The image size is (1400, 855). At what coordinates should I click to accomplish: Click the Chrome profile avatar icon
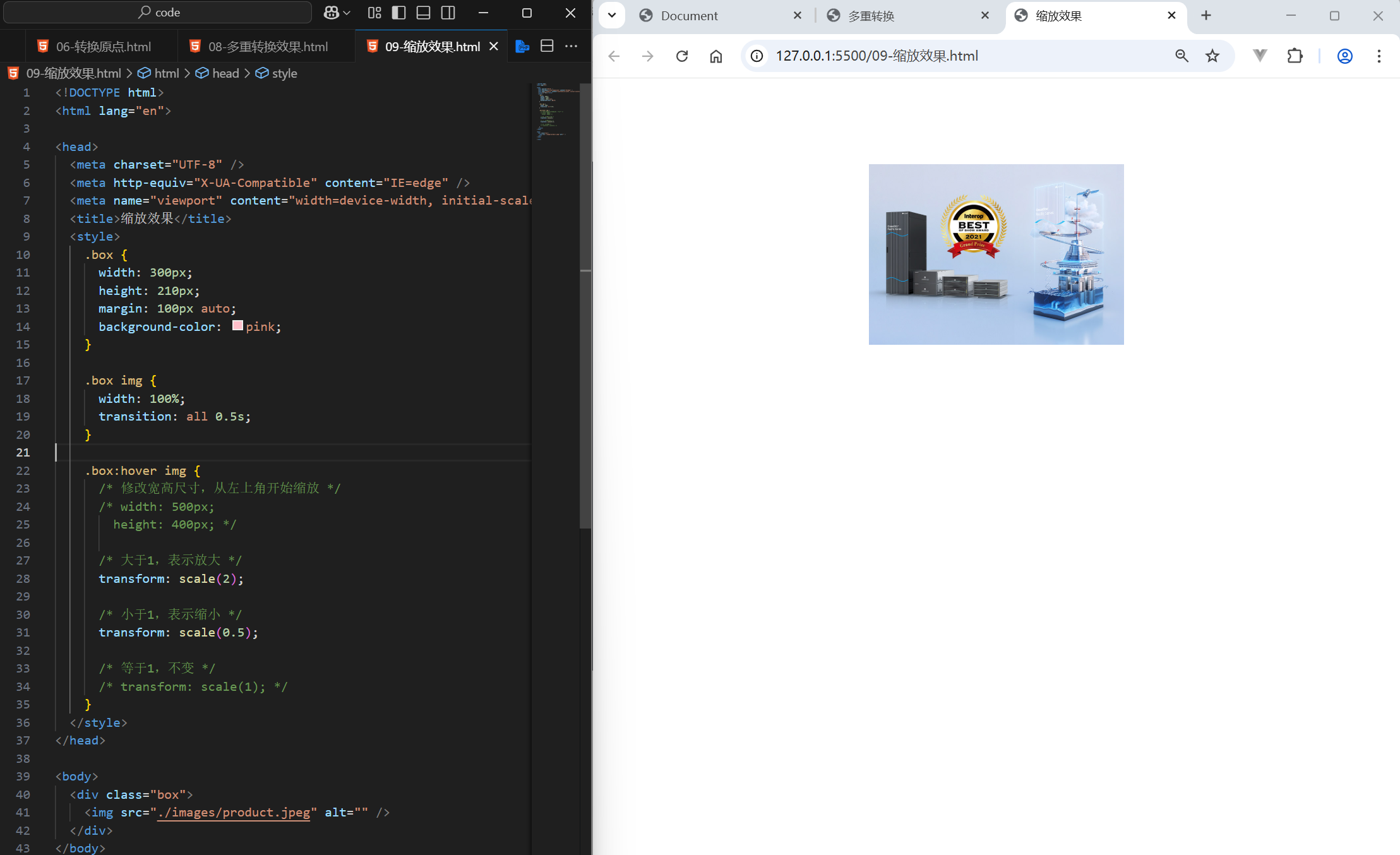1344,56
